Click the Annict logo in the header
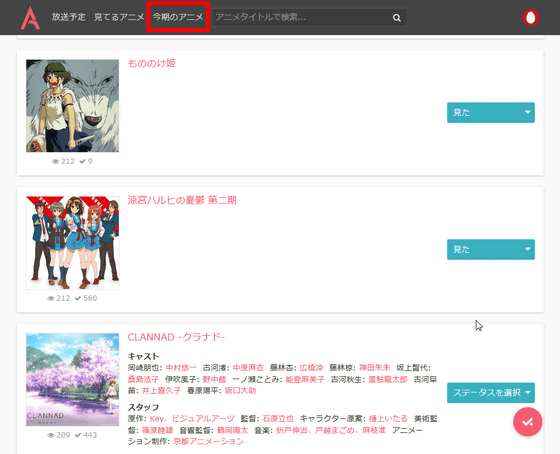Viewport: 560px width, 454px height. click(30, 18)
